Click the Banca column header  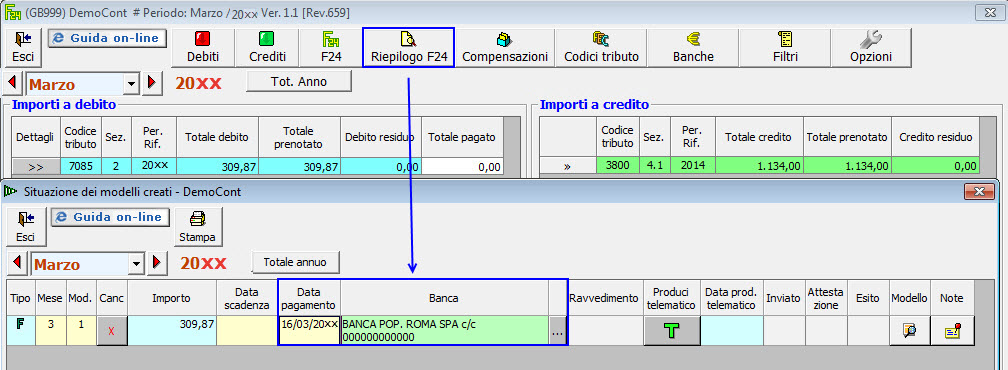click(x=444, y=298)
